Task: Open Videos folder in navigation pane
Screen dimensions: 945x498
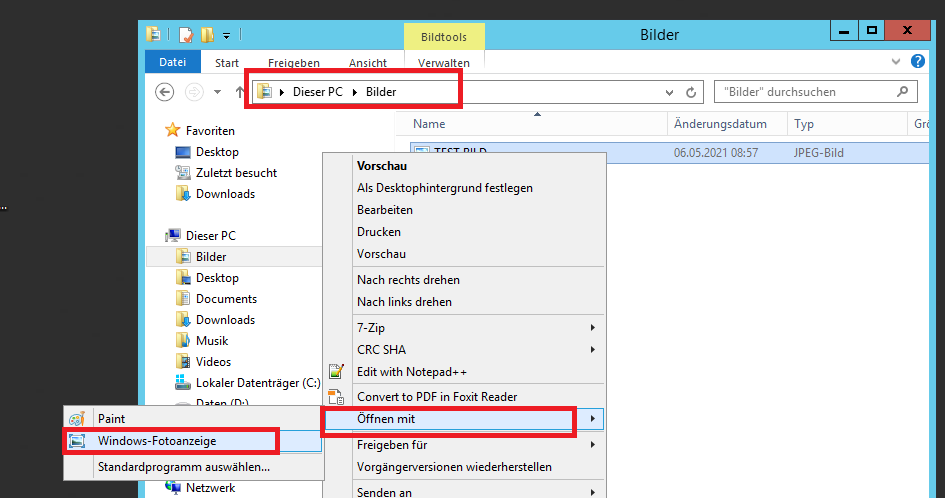Action: [213, 362]
